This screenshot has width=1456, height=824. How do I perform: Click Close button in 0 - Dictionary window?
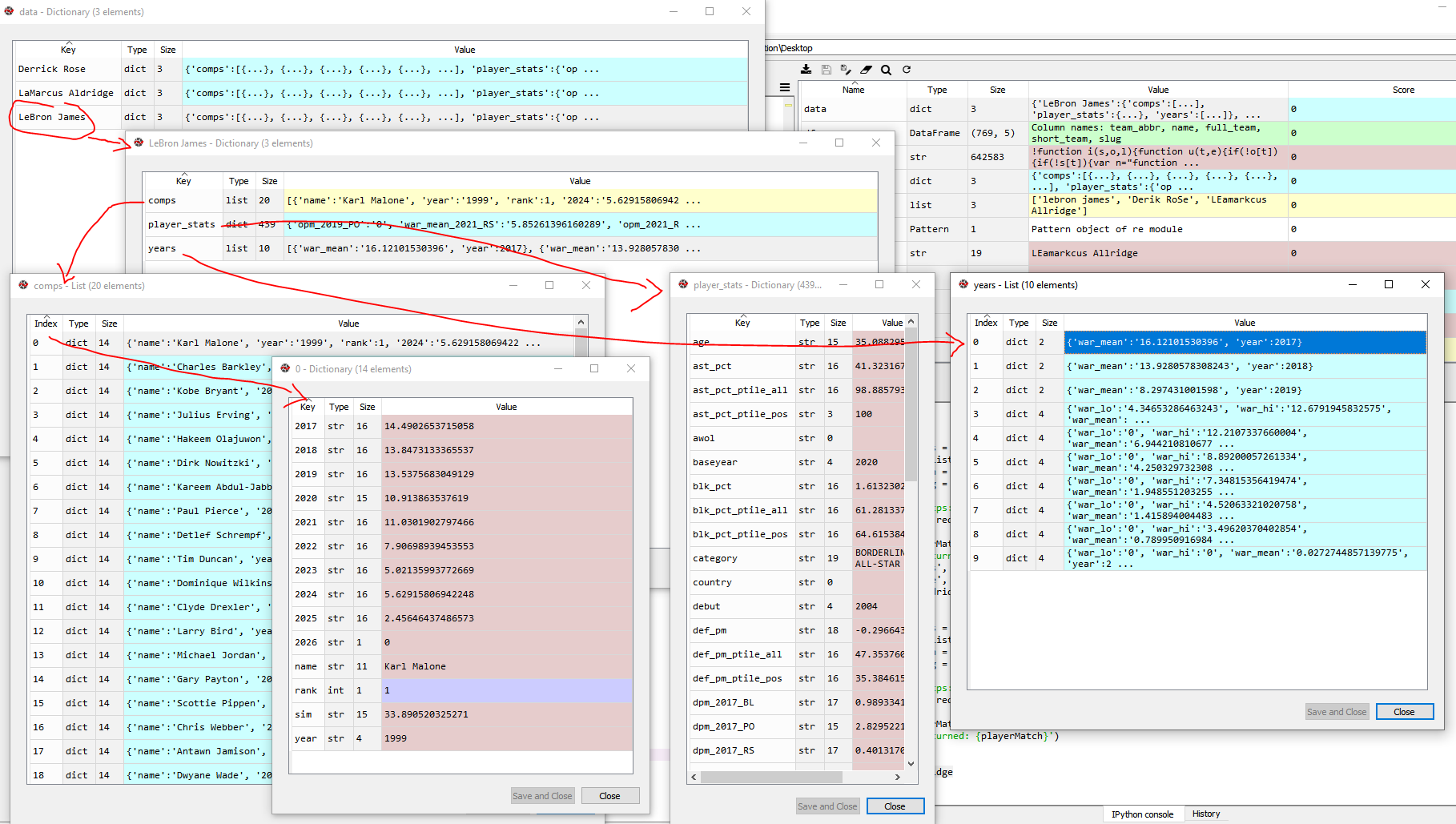coord(609,796)
